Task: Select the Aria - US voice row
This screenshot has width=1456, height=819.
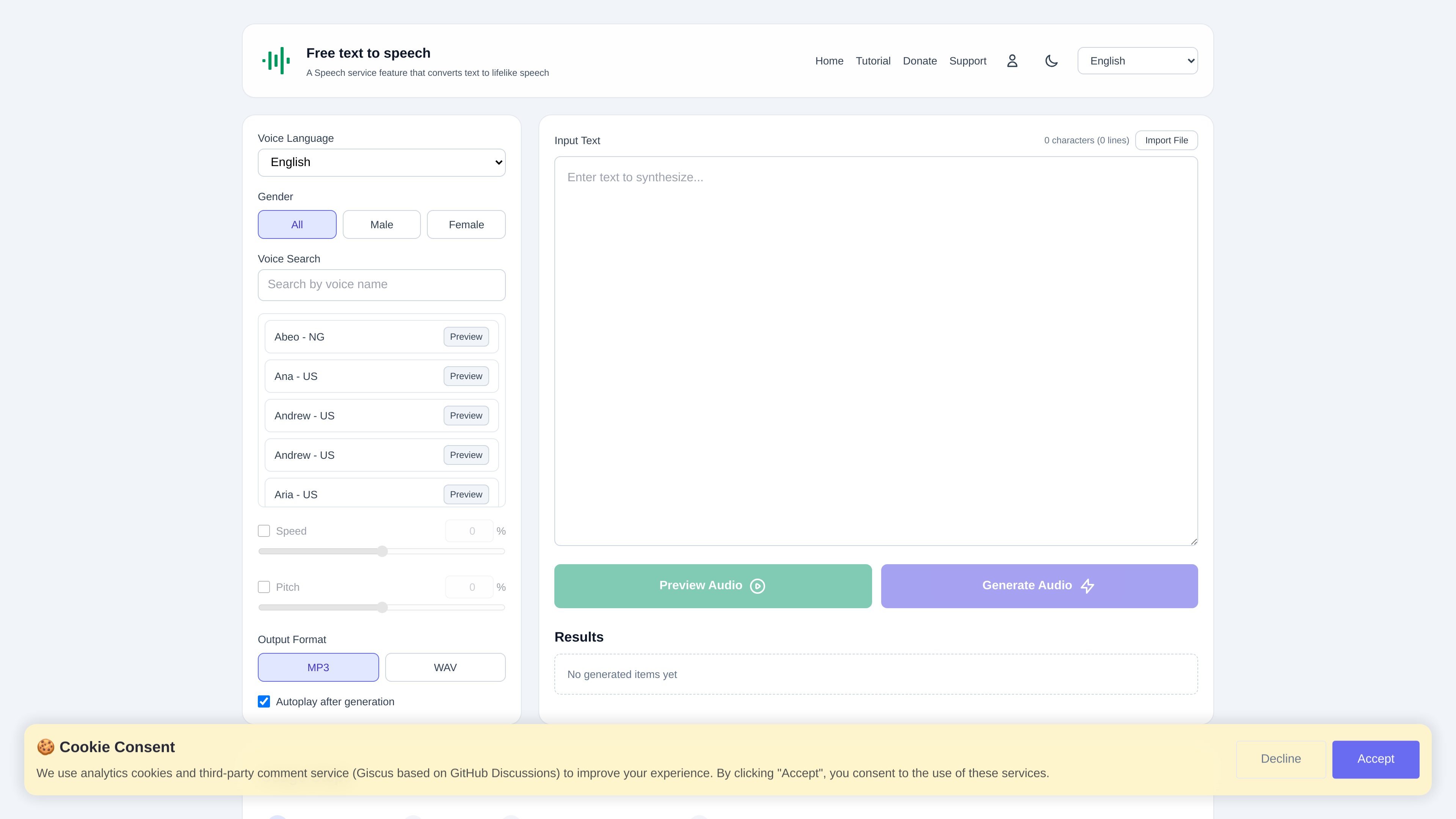Action: 381,492
